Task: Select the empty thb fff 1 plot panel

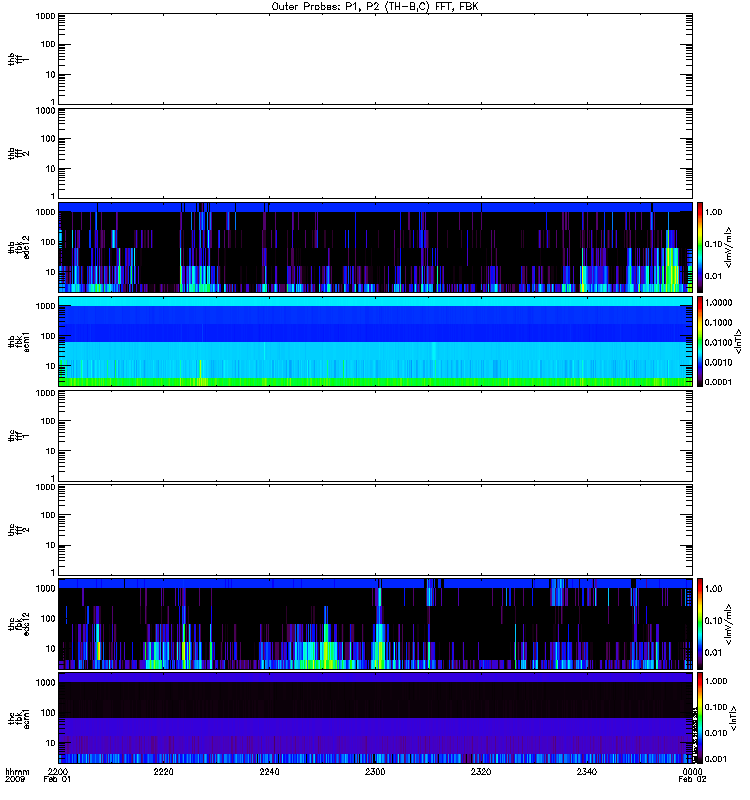Action: point(376,59)
